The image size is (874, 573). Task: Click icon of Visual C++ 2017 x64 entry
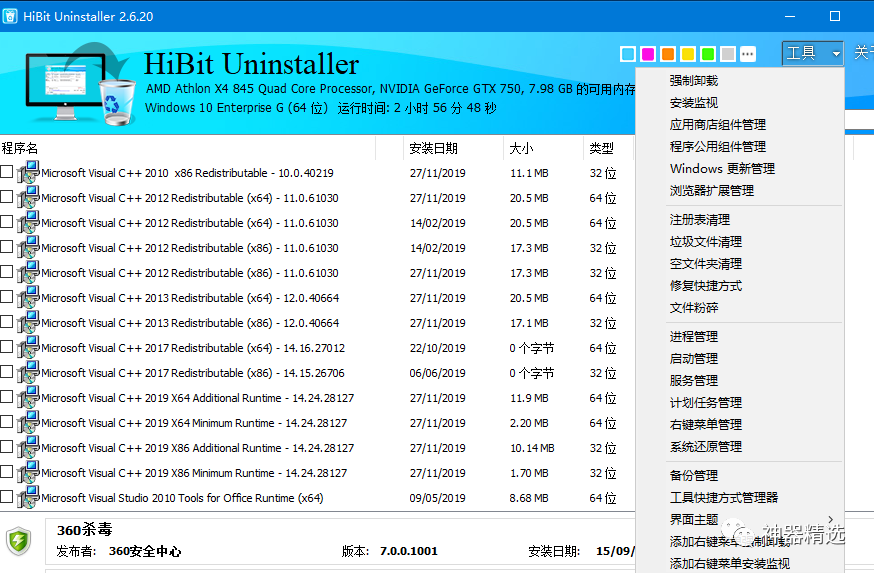28,348
